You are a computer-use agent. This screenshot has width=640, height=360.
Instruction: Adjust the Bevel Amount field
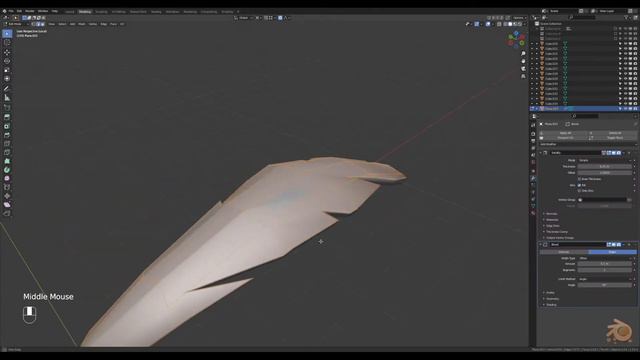pyautogui.click(x=604, y=264)
